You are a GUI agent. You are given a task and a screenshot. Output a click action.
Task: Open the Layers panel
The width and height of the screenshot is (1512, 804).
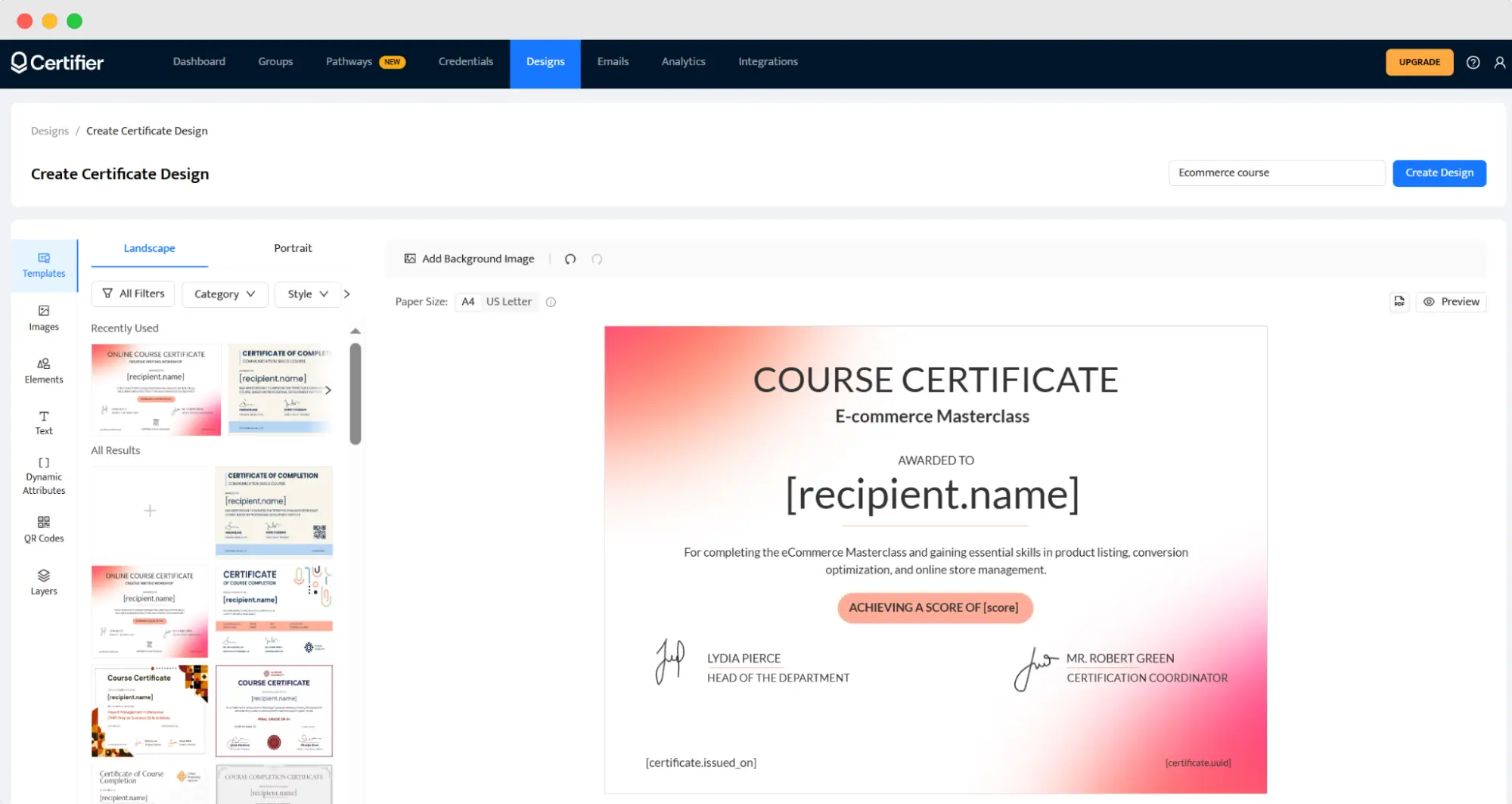pyautogui.click(x=44, y=582)
